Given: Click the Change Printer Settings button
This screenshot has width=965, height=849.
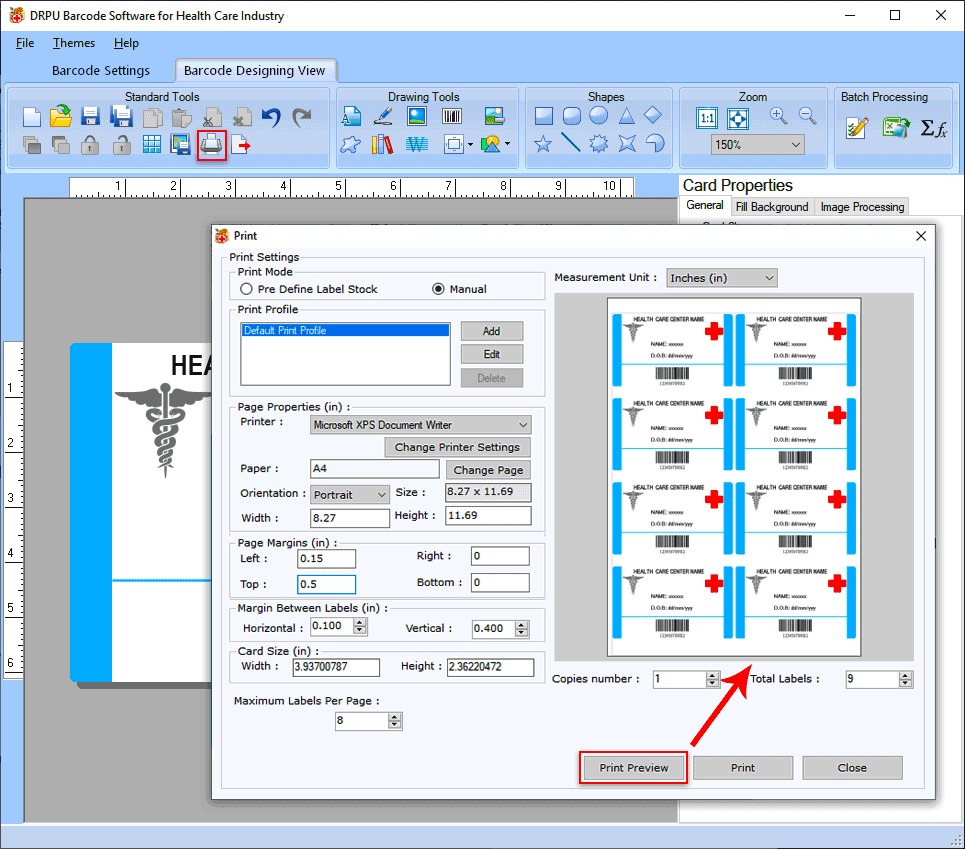Looking at the screenshot, I should pyautogui.click(x=457, y=447).
